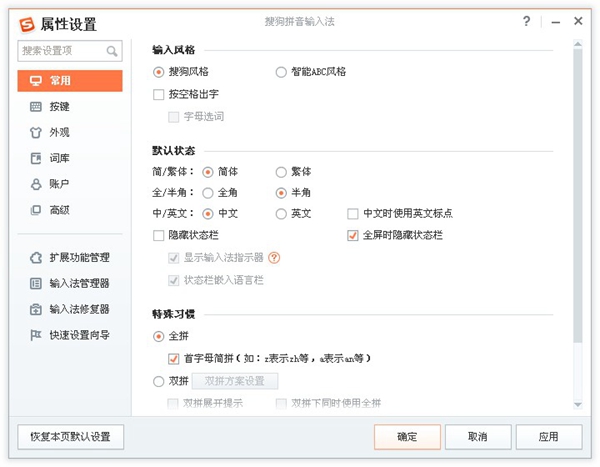
Task: Enable 按空格出字 checkbox
Action: click(158, 94)
